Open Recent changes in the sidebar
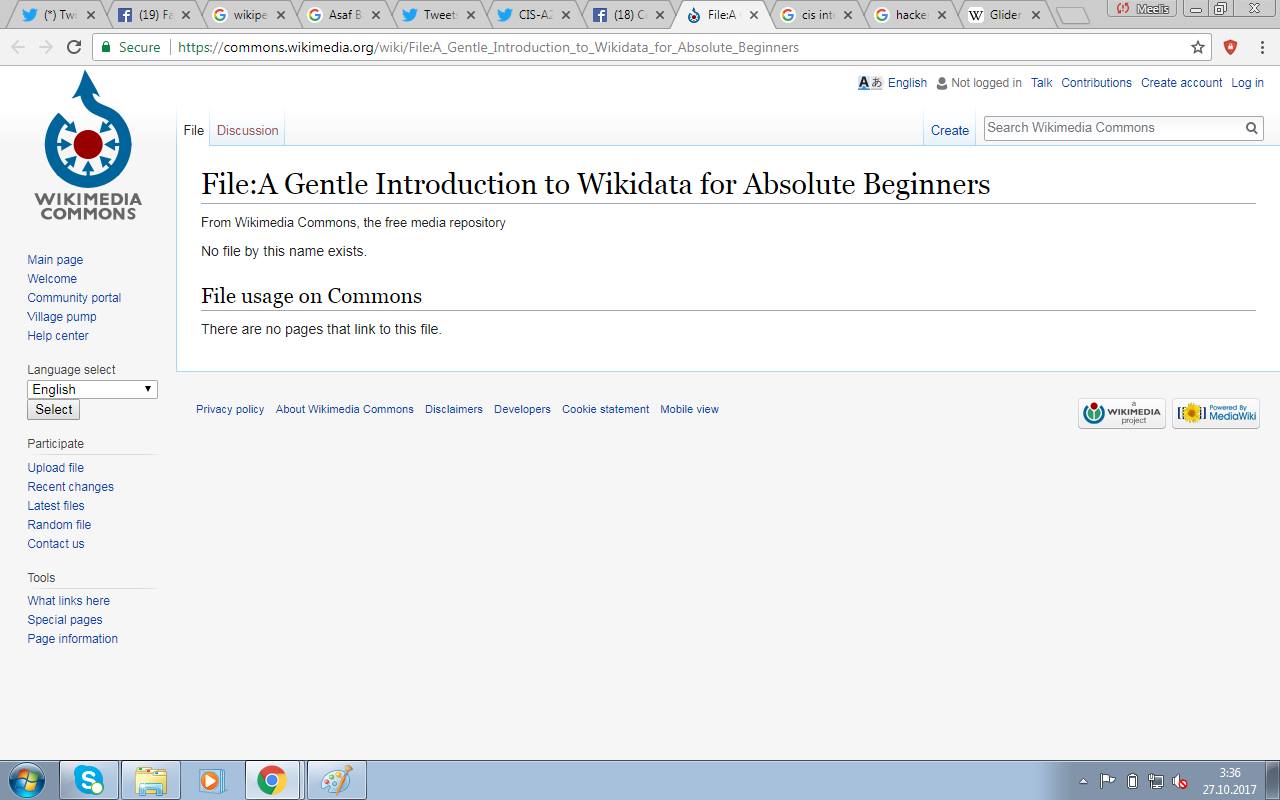Image resolution: width=1280 pixels, height=800 pixels. click(70, 487)
